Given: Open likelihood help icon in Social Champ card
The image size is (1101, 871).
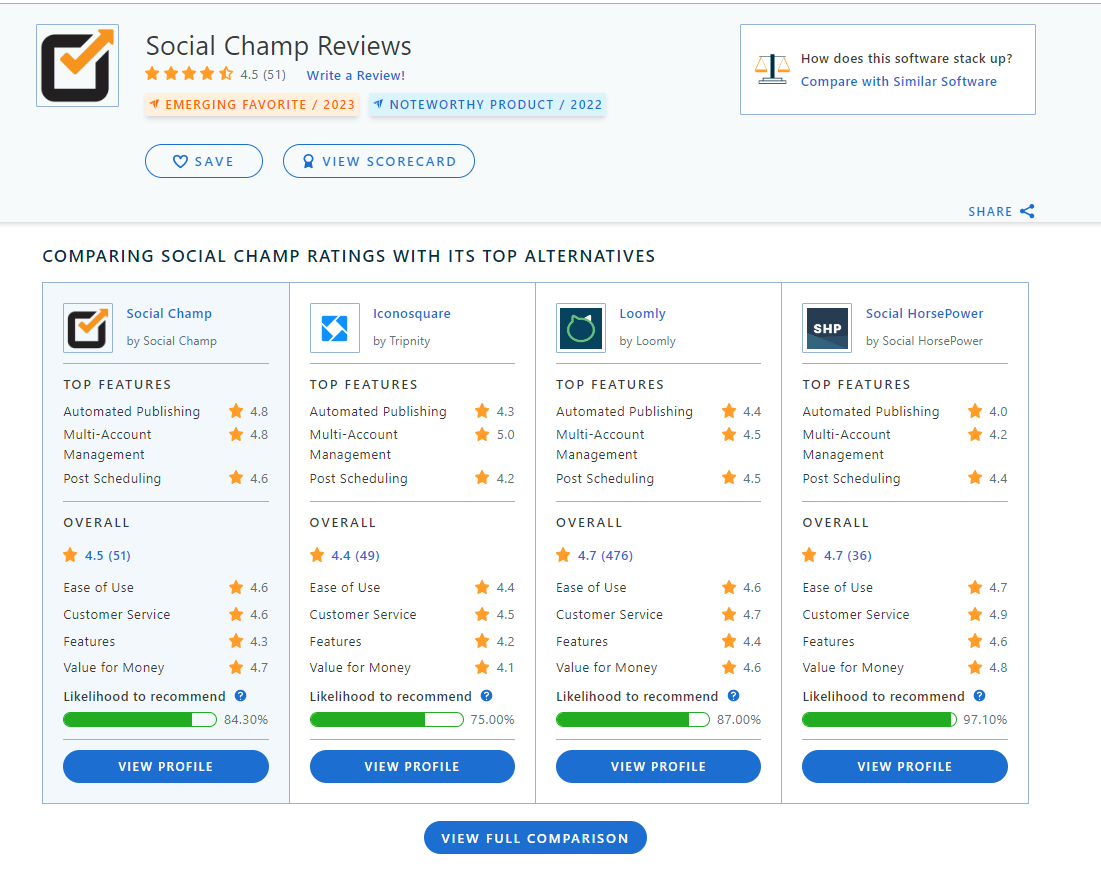Looking at the screenshot, I should [x=241, y=696].
